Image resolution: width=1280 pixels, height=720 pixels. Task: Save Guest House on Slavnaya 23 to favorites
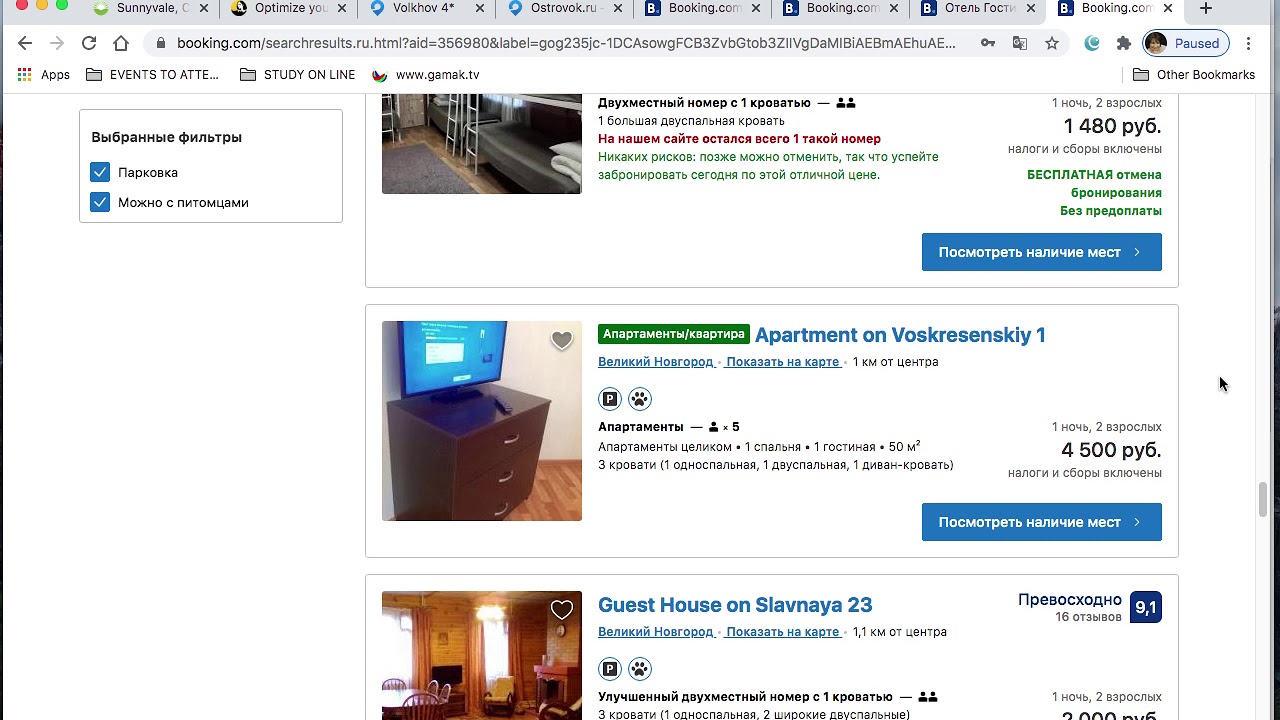[562, 610]
